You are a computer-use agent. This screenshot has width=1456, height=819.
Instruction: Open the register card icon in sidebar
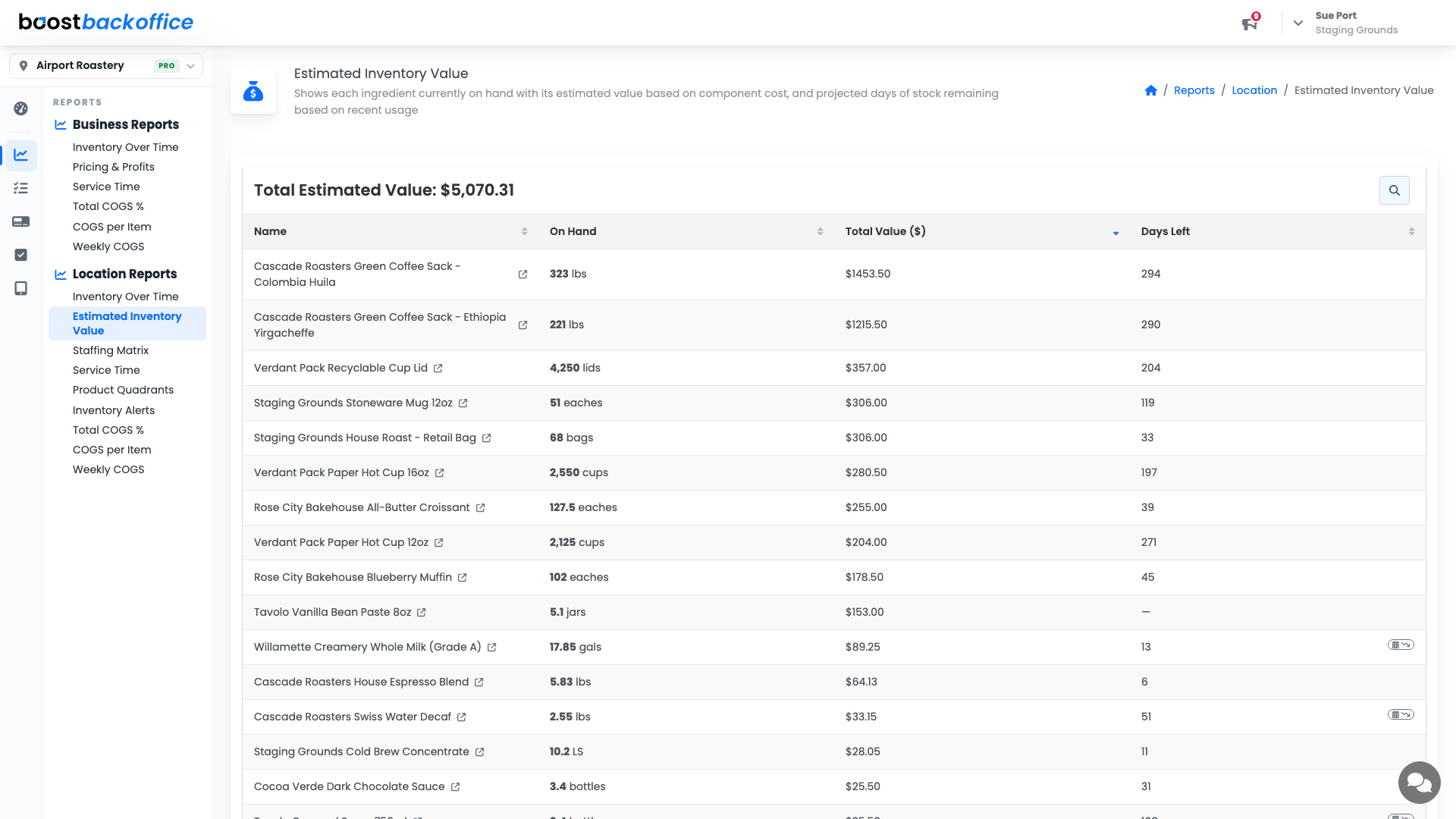21,221
